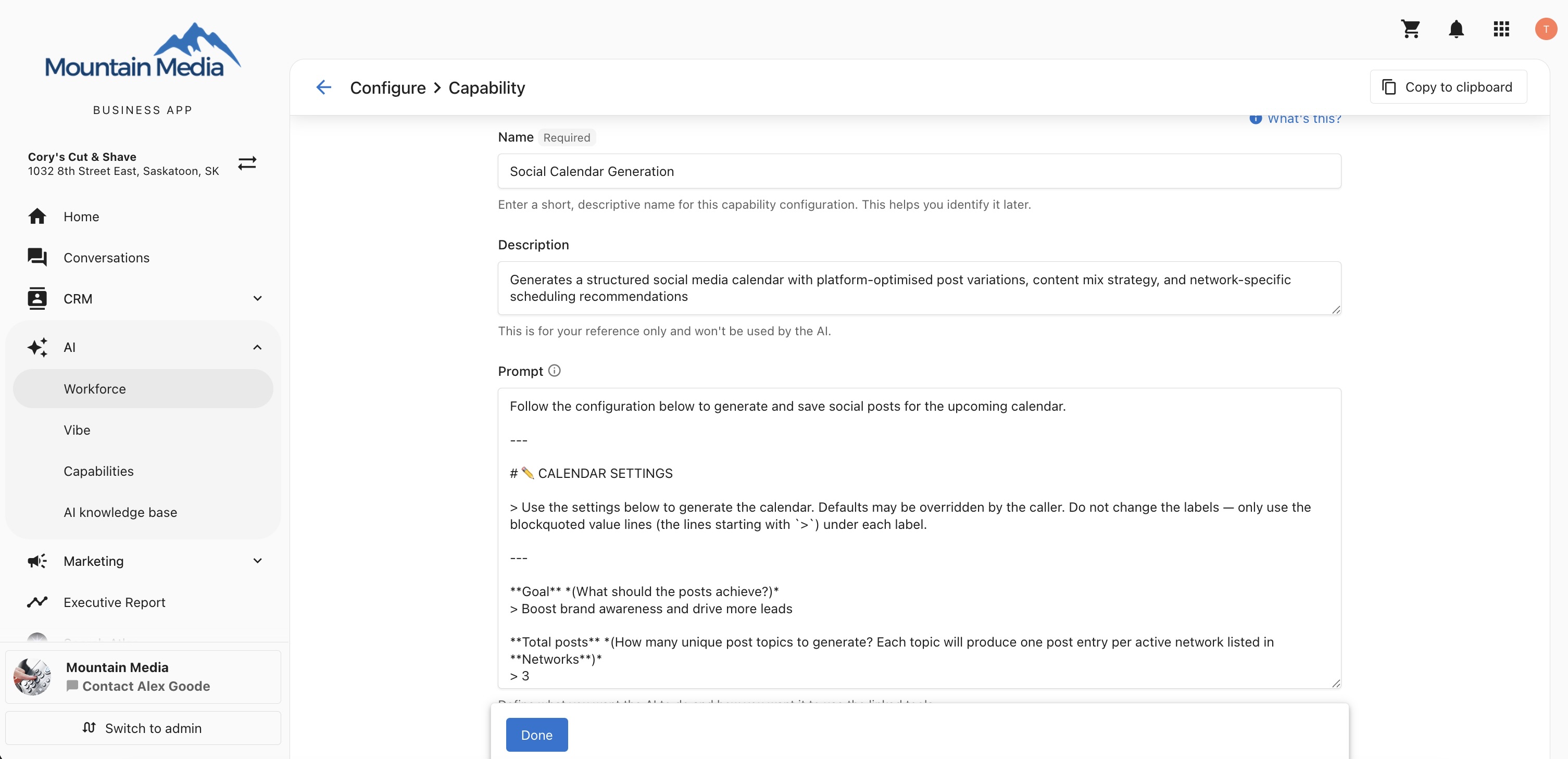Click the Mountain Media contact avatar
Image resolution: width=1568 pixels, height=759 pixels.
[32, 676]
